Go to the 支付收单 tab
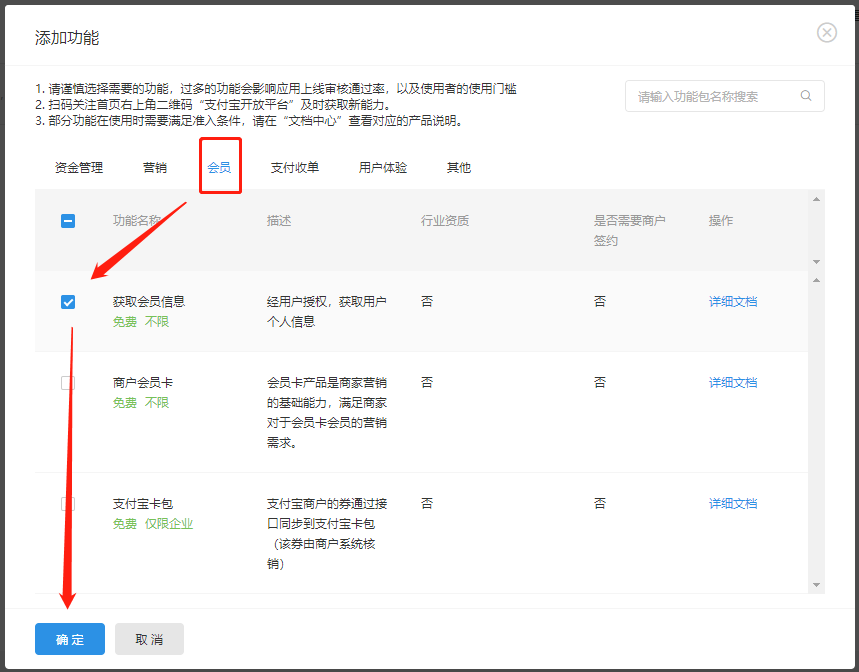This screenshot has width=859, height=672. [295, 167]
